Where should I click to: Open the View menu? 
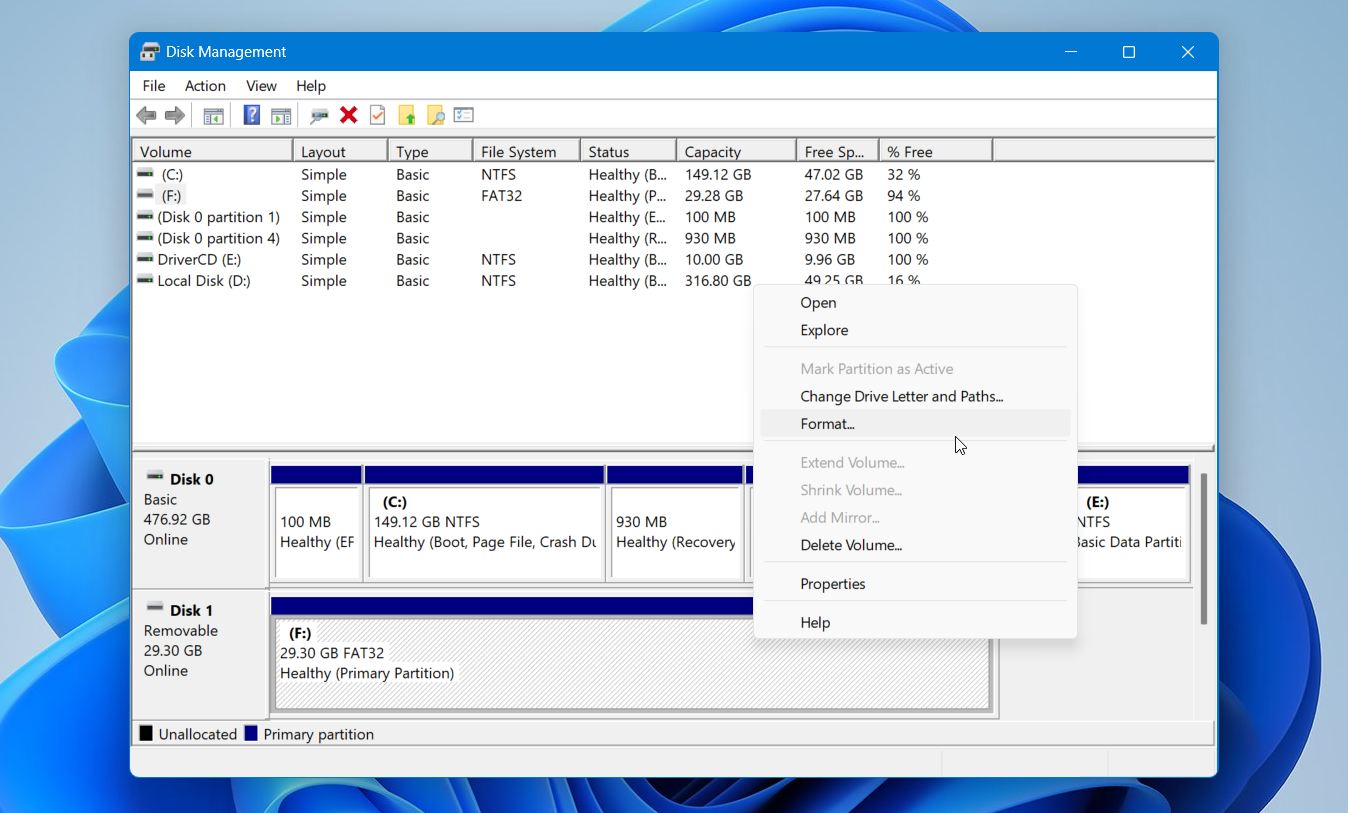(260, 86)
